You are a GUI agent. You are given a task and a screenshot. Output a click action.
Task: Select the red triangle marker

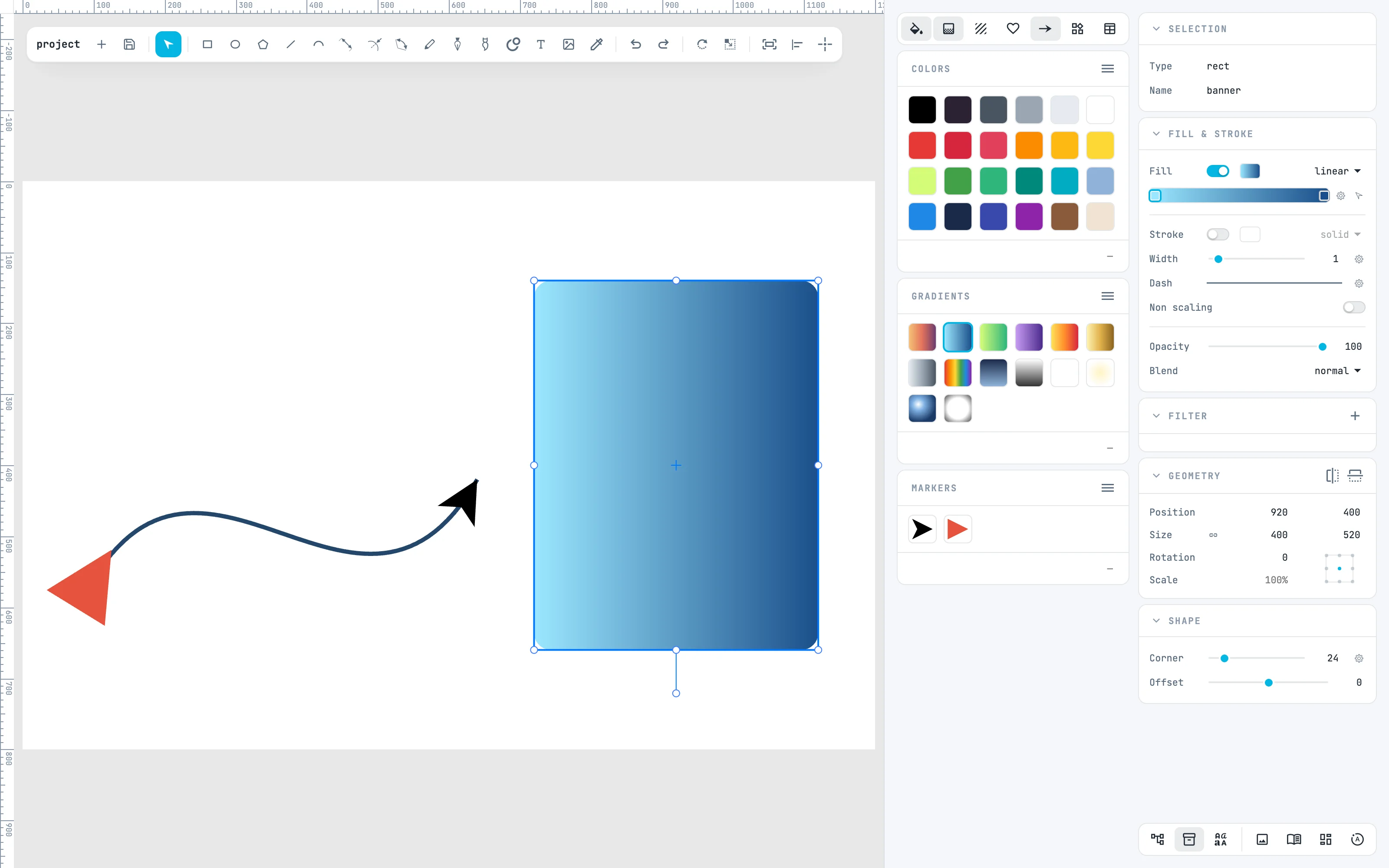(958, 529)
